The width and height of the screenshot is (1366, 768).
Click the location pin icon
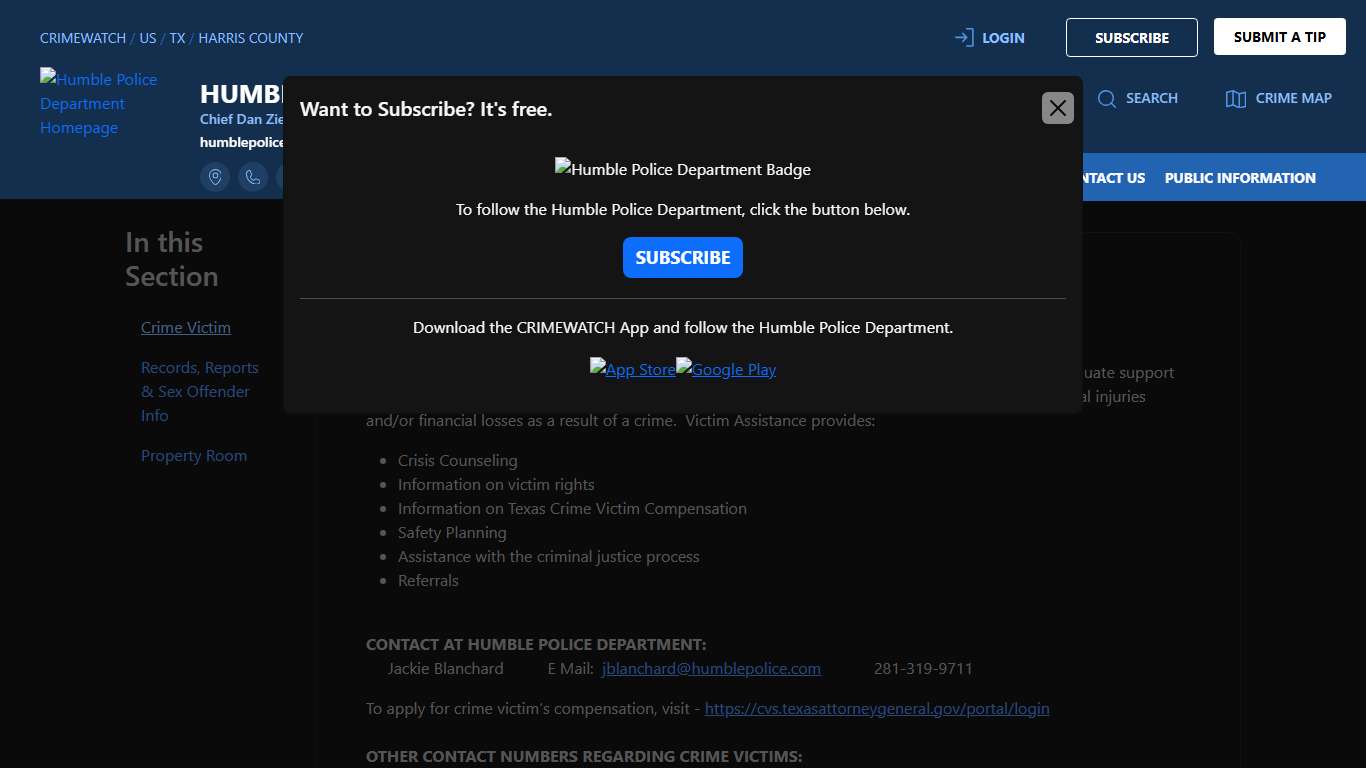[215, 177]
